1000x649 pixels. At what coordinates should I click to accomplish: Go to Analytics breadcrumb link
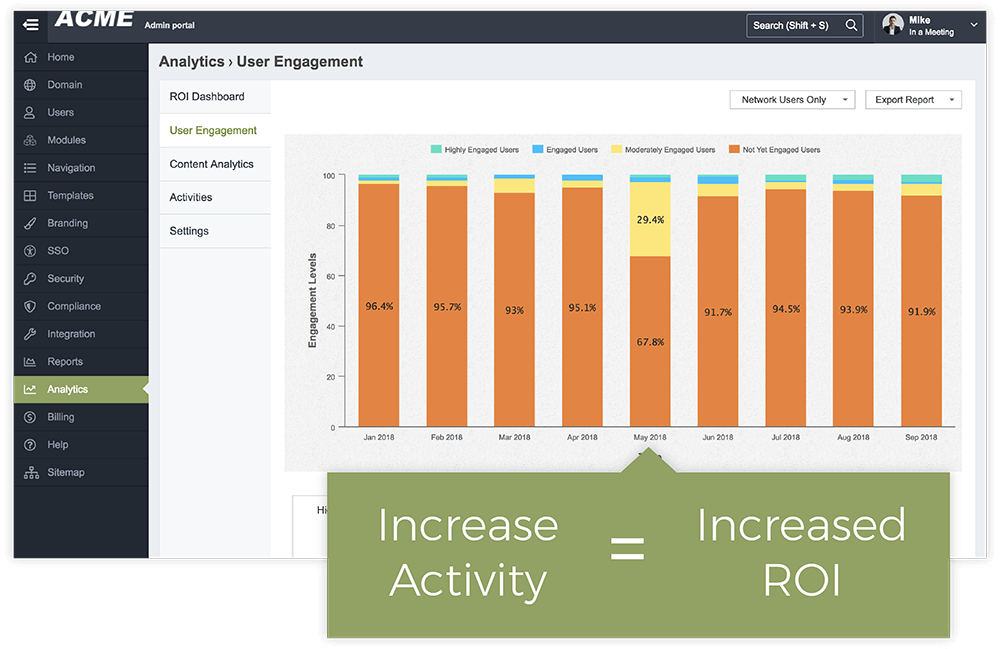[x=191, y=62]
